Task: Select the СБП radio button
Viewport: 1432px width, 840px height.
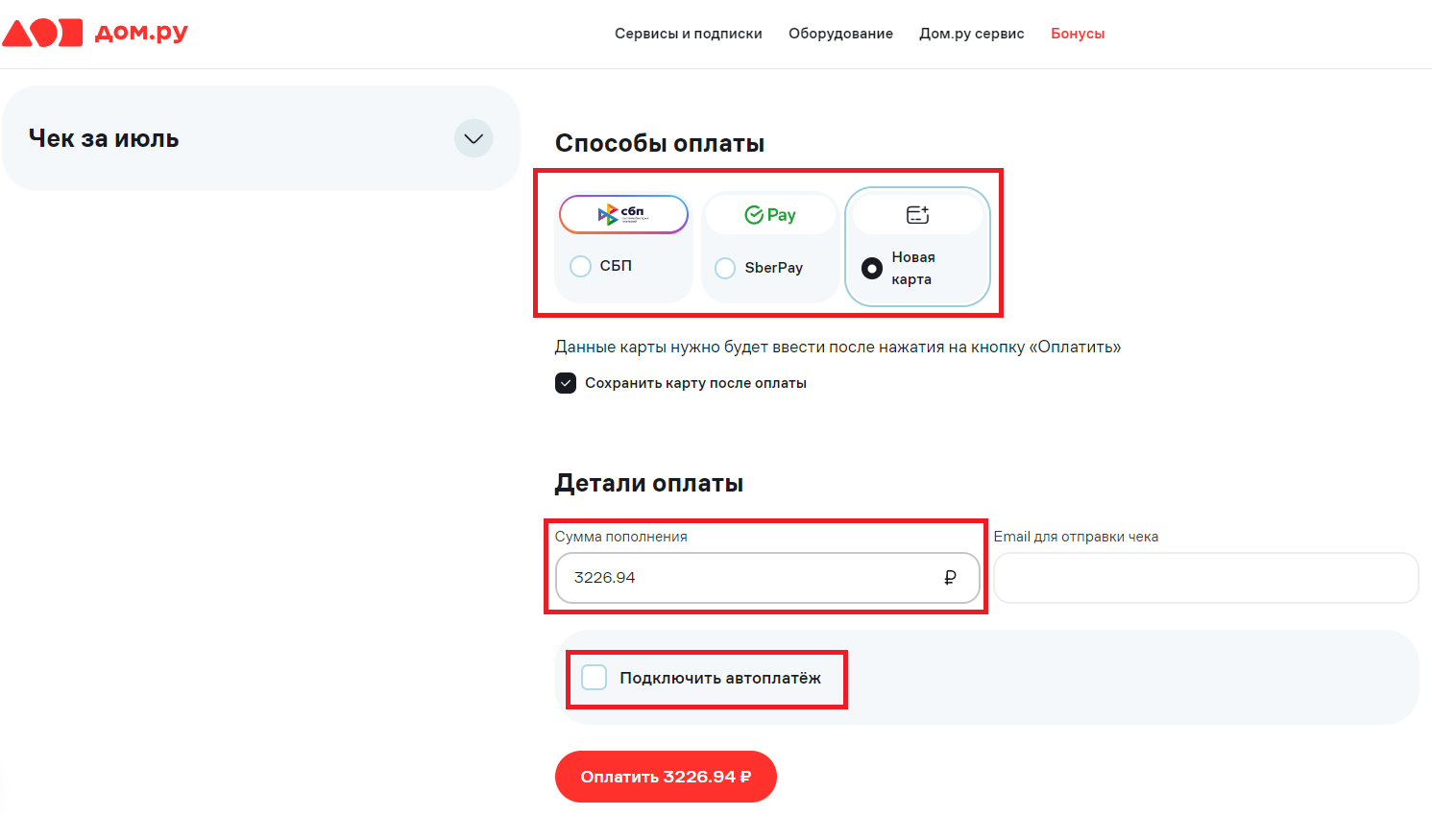Action: [581, 266]
